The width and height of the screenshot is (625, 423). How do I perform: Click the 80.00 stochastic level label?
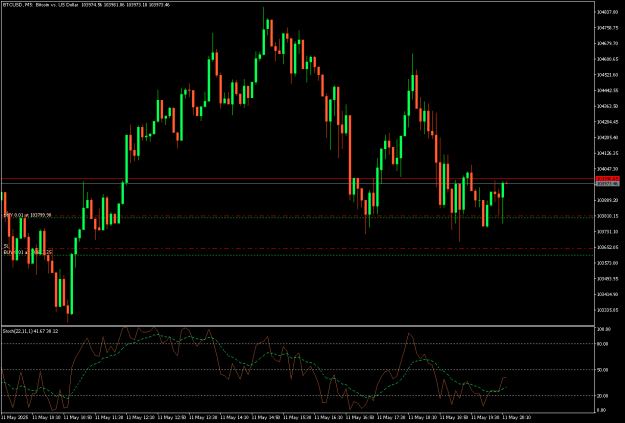pos(603,344)
